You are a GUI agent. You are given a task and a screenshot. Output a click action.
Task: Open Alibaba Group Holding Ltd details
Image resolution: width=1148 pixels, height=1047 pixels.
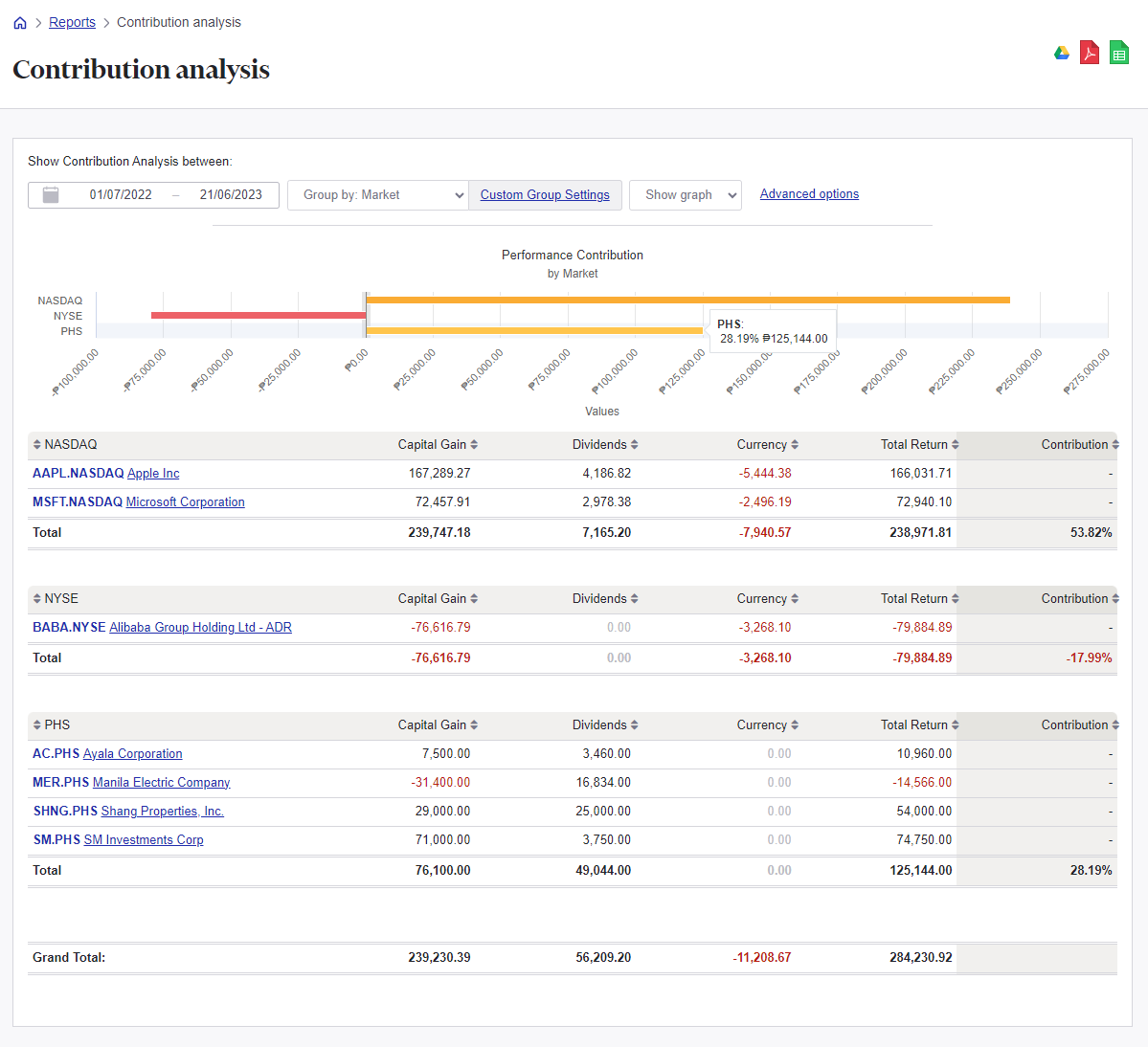200,627
